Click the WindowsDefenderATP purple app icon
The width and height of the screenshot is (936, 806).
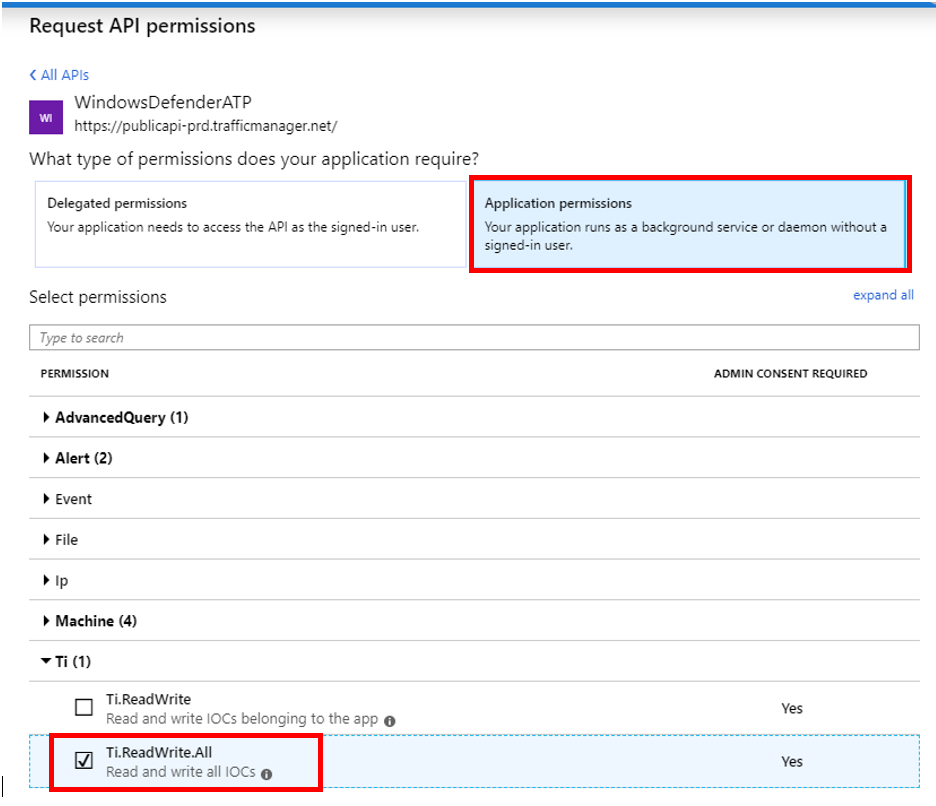(x=46, y=118)
